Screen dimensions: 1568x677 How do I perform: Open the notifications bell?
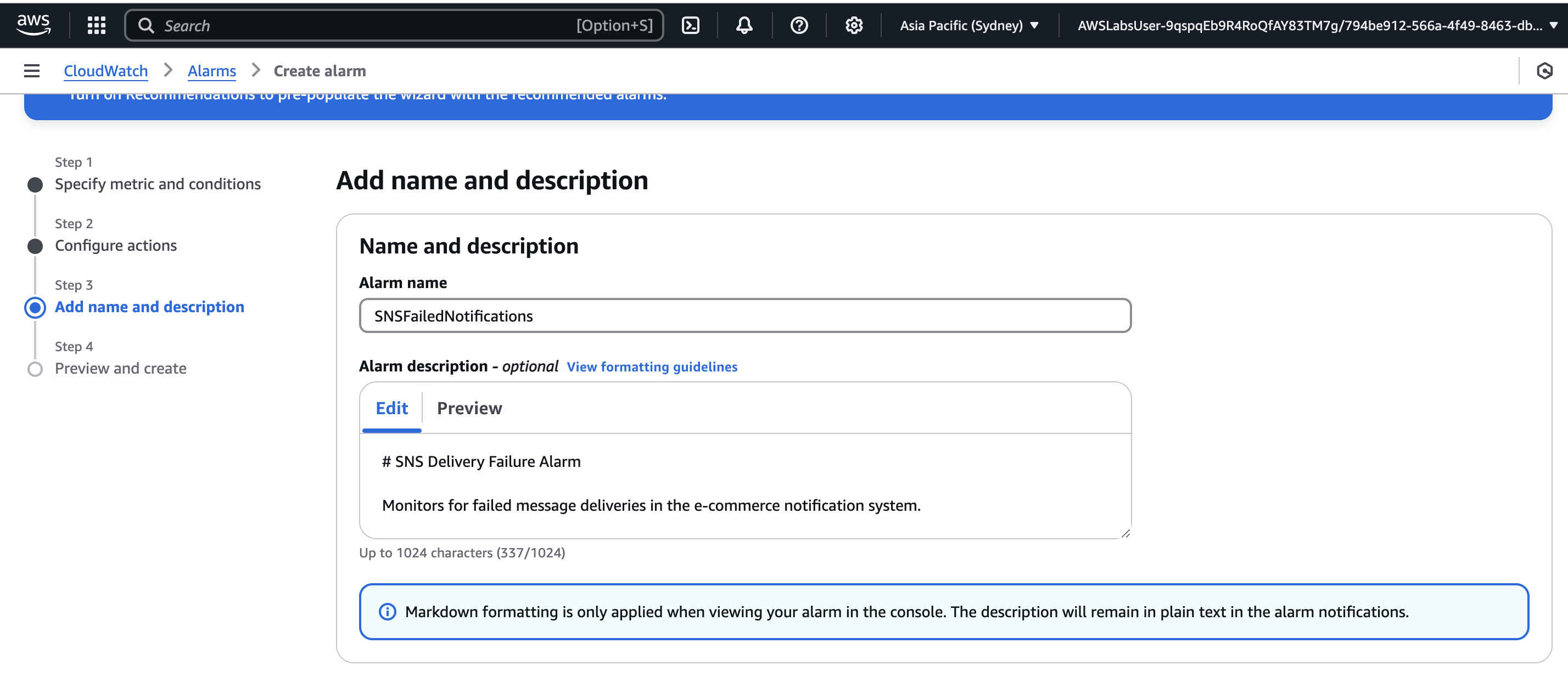point(744,25)
